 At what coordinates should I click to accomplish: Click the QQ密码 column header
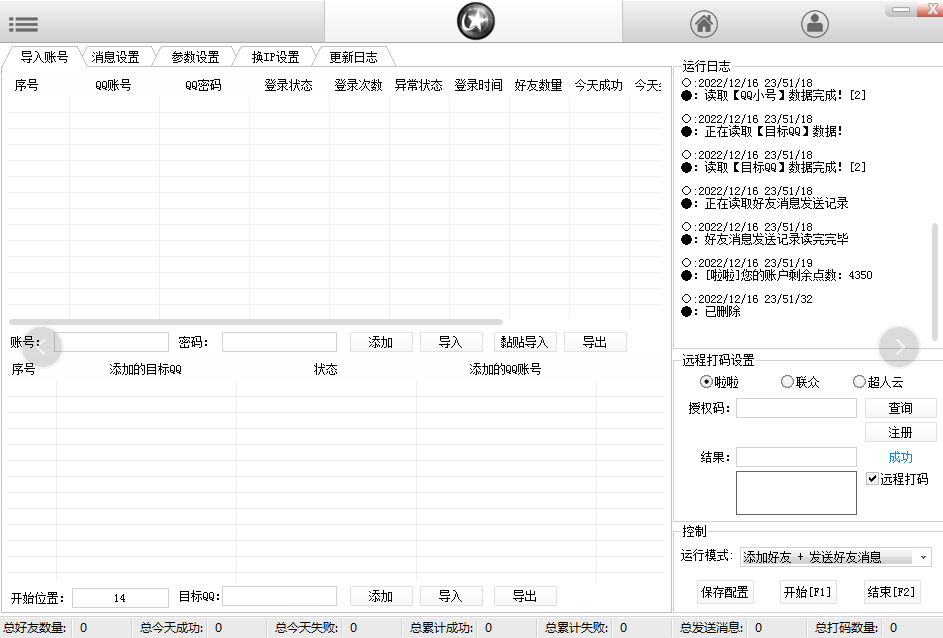click(x=203, y=85)
